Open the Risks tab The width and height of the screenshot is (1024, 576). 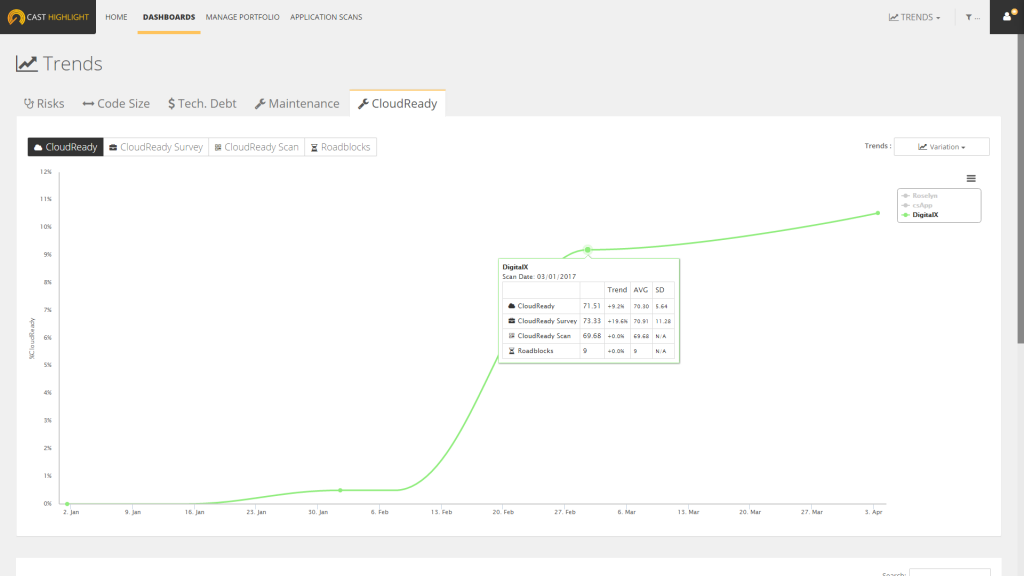tap(44, 103)
